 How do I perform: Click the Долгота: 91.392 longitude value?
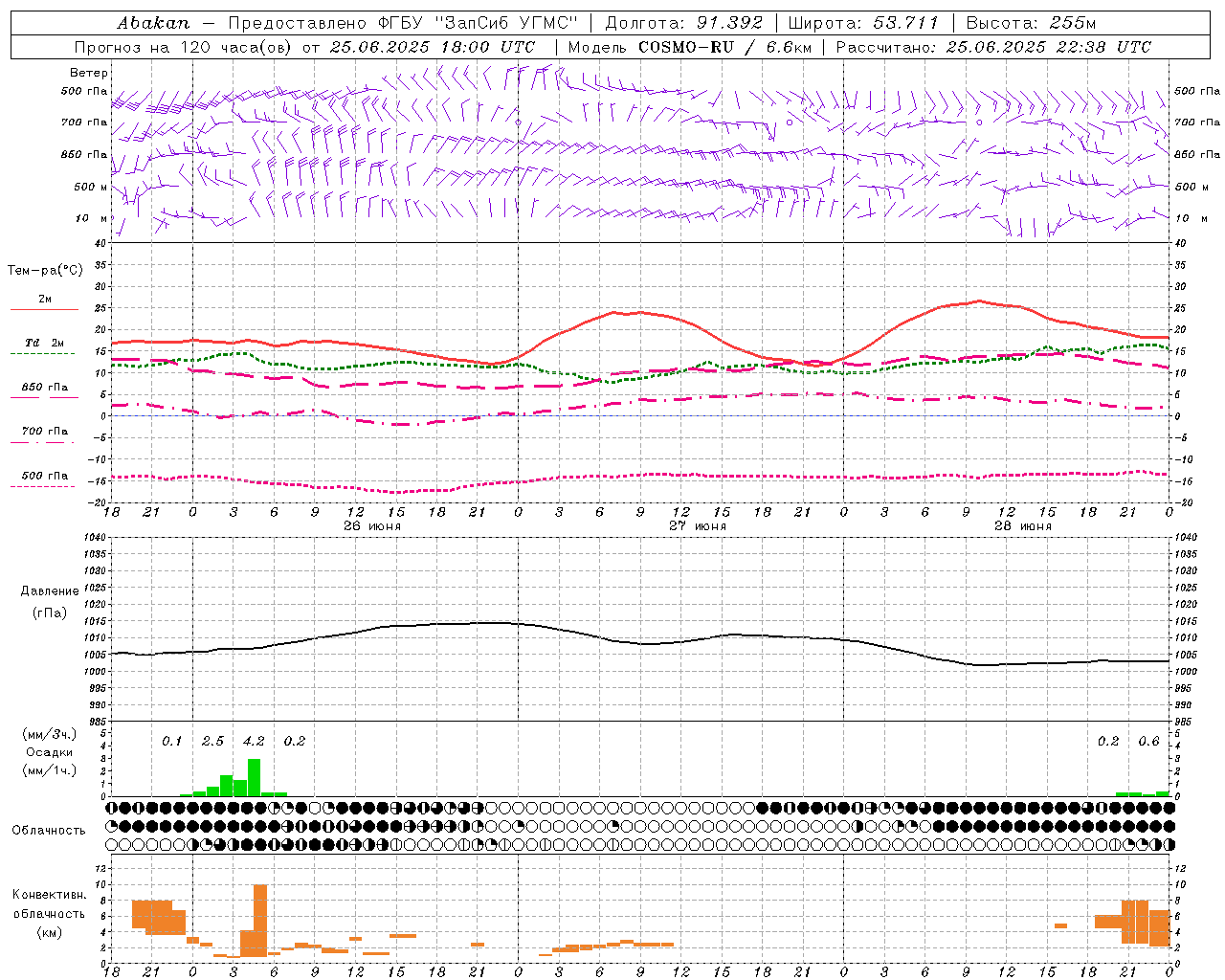tap(684, 23)
